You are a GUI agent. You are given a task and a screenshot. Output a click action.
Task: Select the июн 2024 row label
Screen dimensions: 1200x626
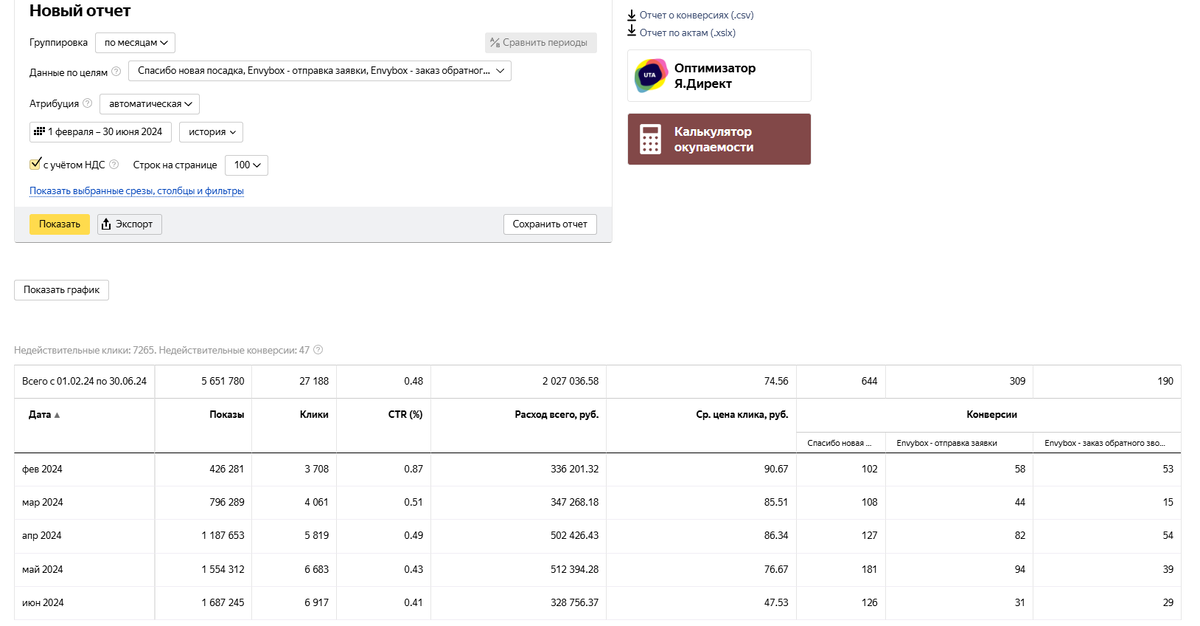tap(43, 602)
